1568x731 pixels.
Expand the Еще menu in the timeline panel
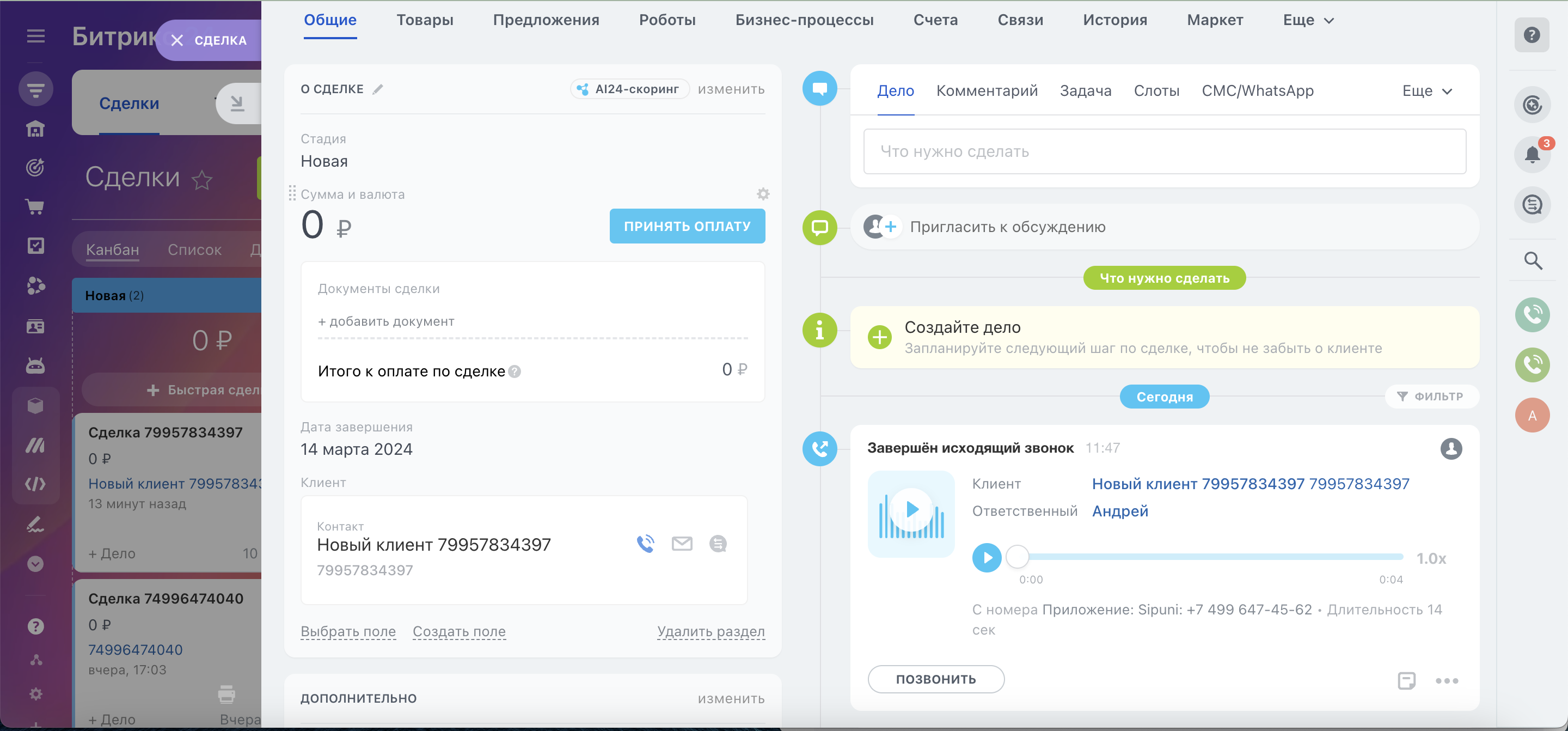(1426, 90)
